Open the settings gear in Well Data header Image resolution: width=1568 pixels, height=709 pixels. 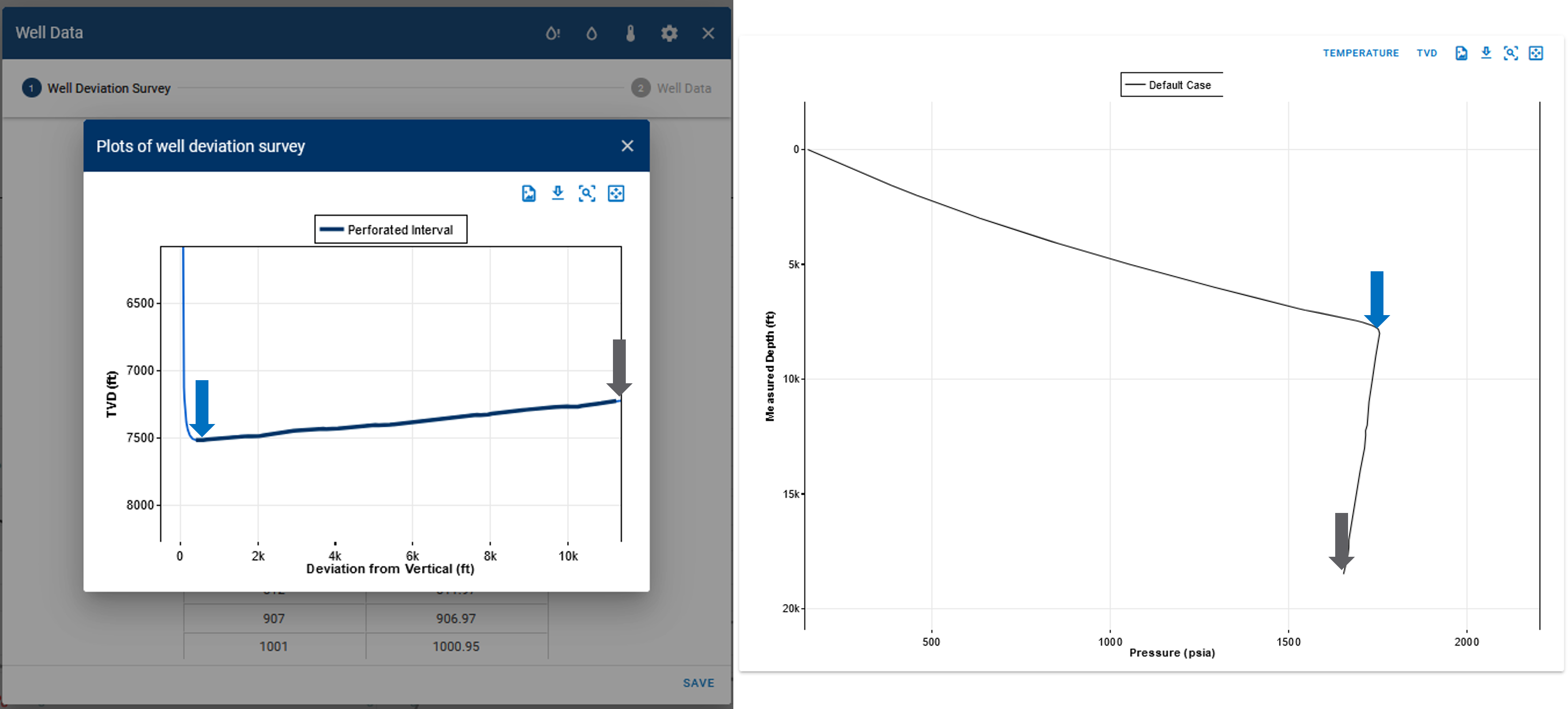coord(670,33)
